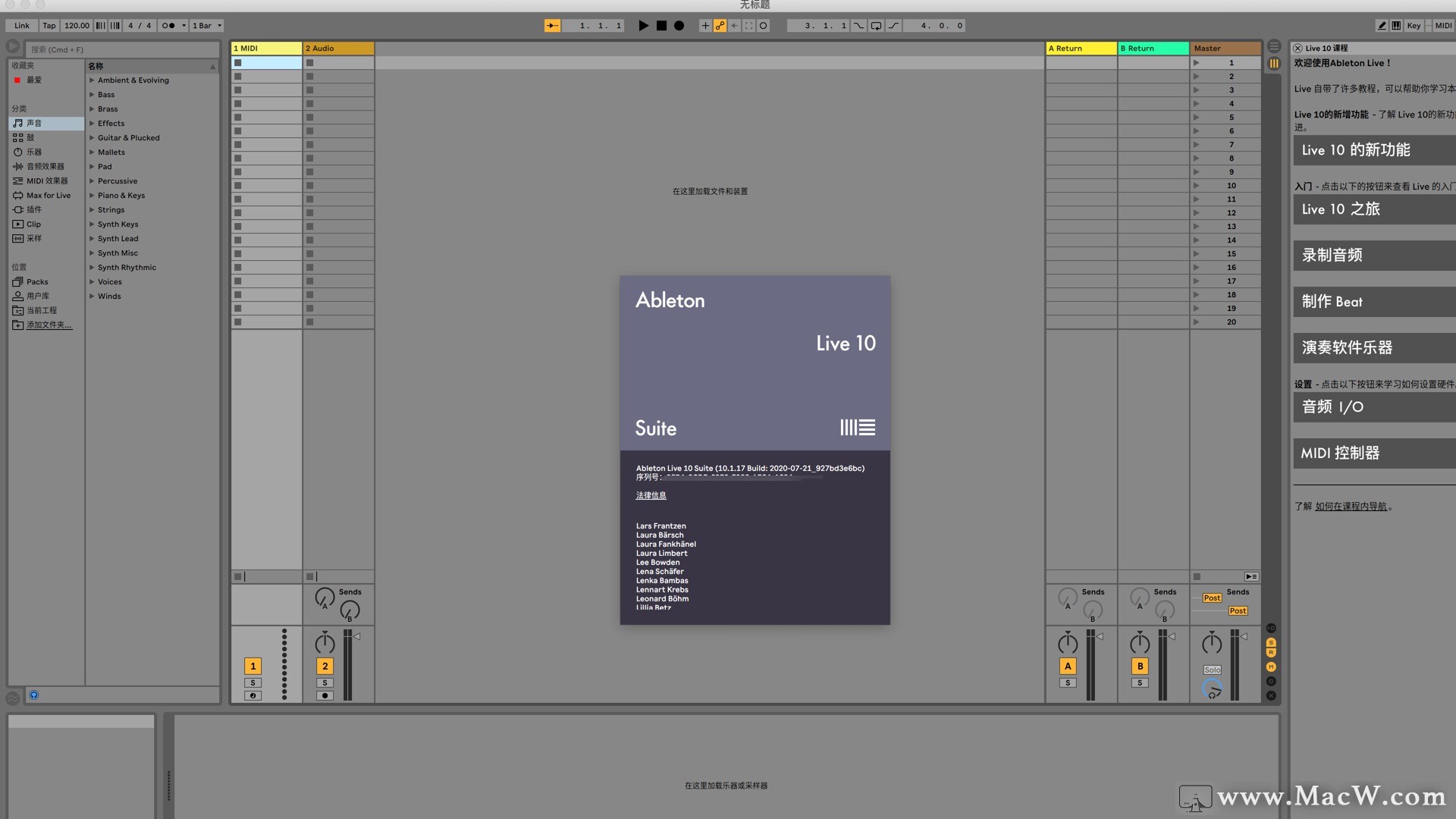Toggle track 2 activator button
The image size is (1456, 819).
click(x=325, y=666)
